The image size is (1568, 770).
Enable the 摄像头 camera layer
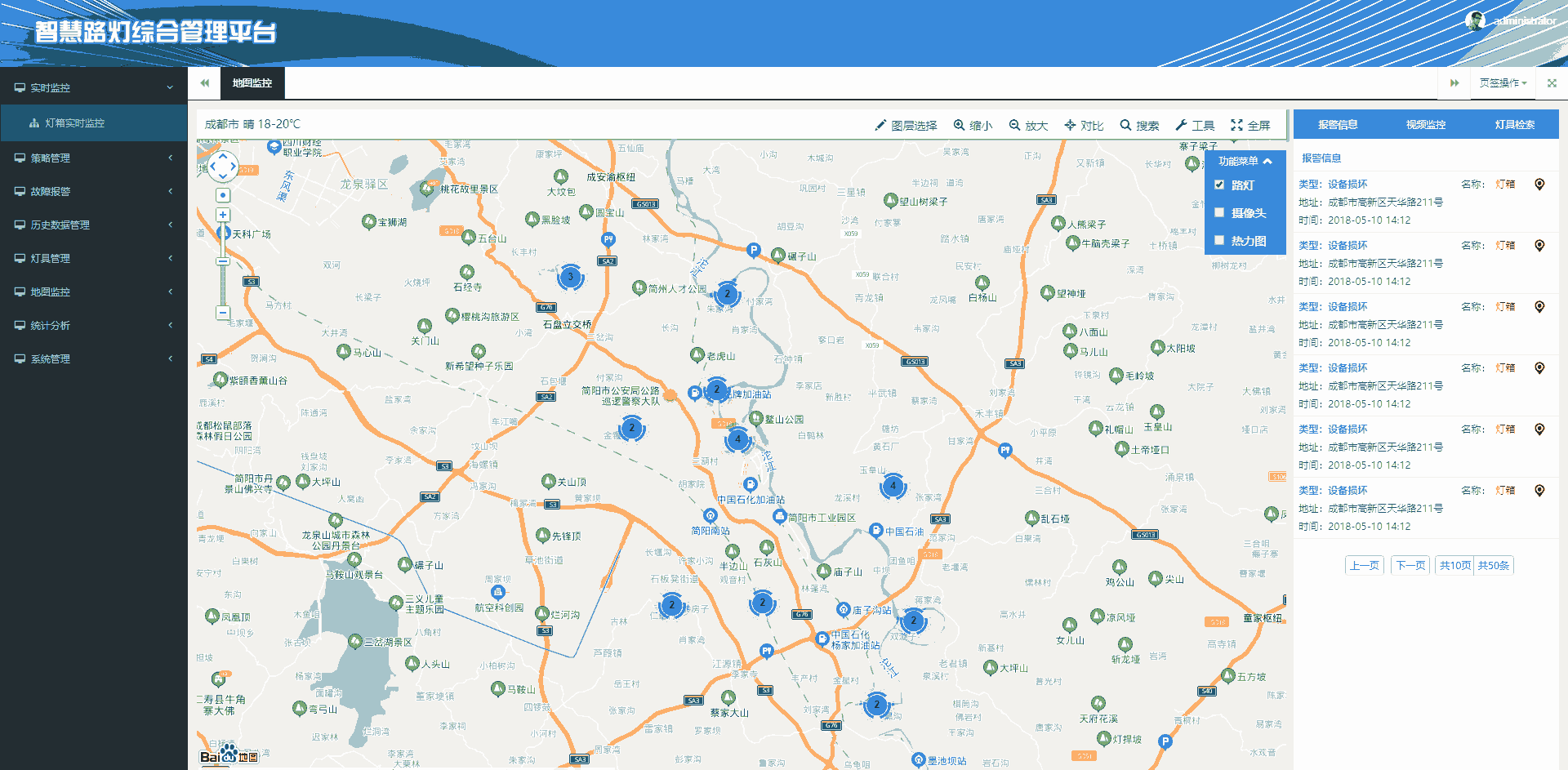click(x=1219, y=212)
